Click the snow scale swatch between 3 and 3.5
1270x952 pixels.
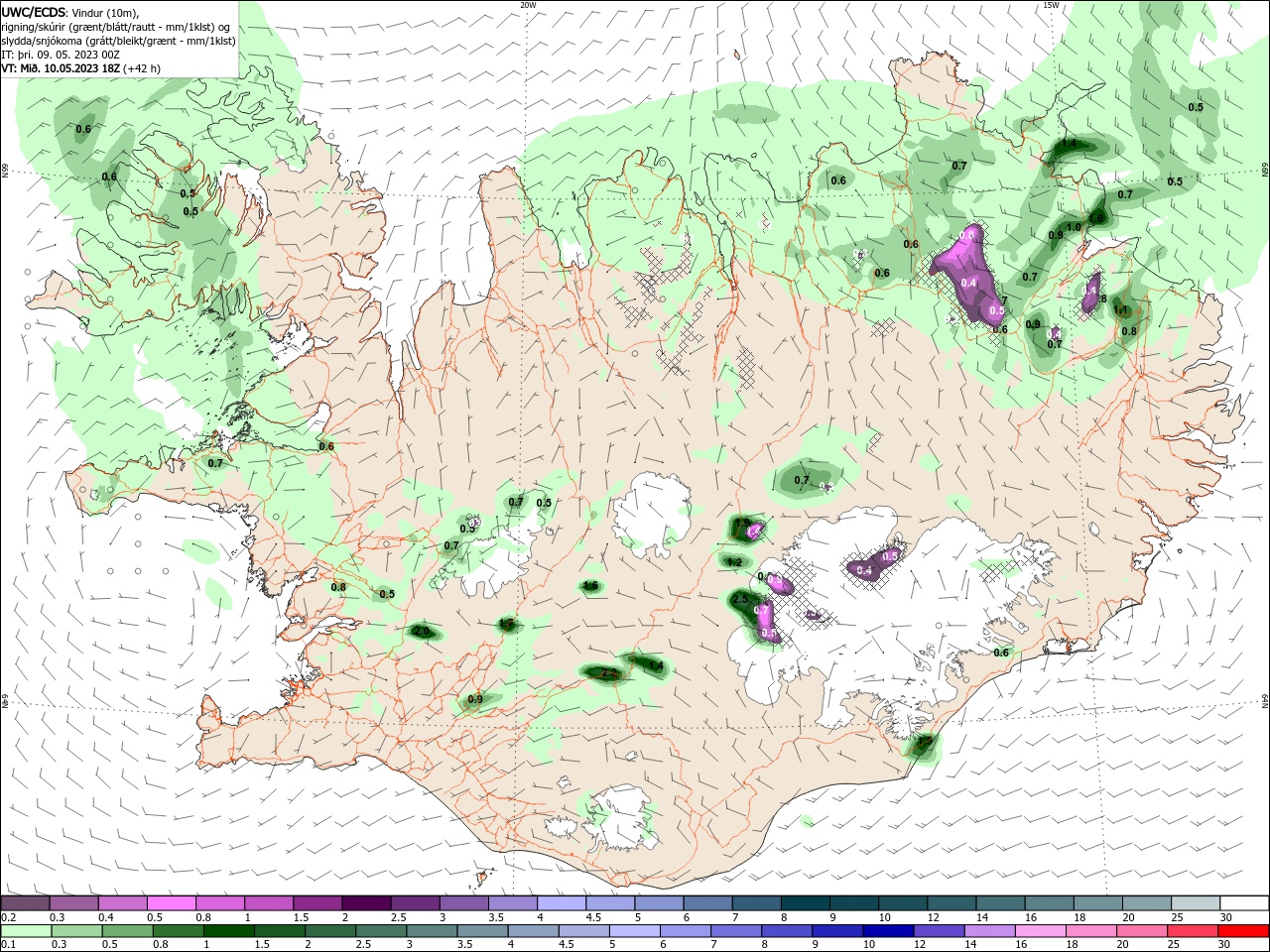[x=463, y=902]
